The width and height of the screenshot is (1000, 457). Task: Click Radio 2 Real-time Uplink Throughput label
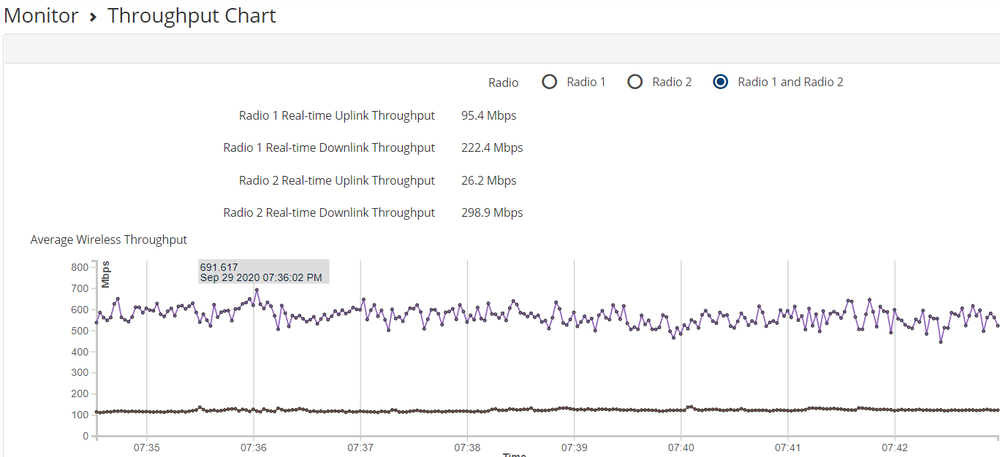pyautogui.click(x=337, y=180)
